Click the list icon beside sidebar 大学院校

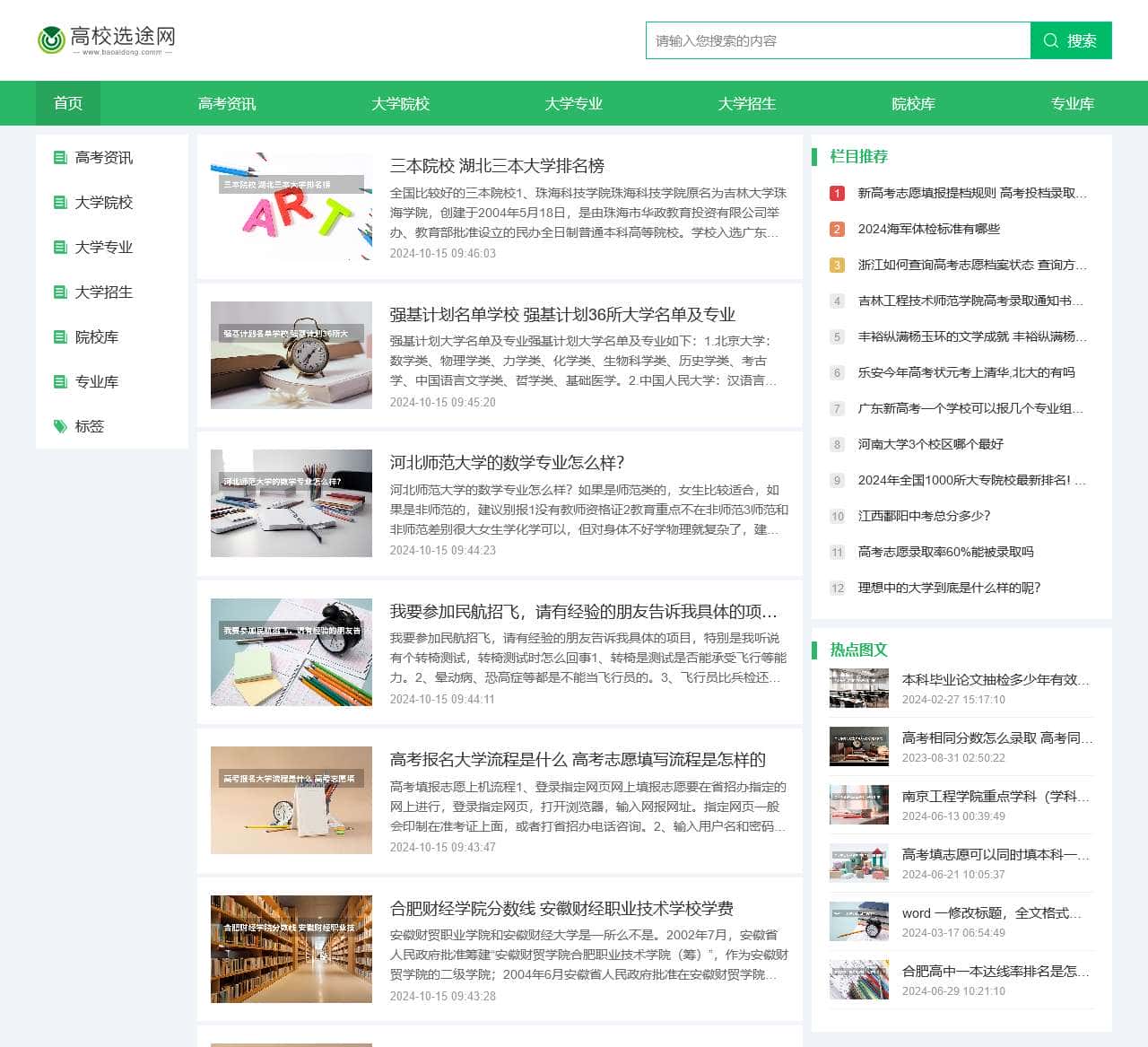60,203
